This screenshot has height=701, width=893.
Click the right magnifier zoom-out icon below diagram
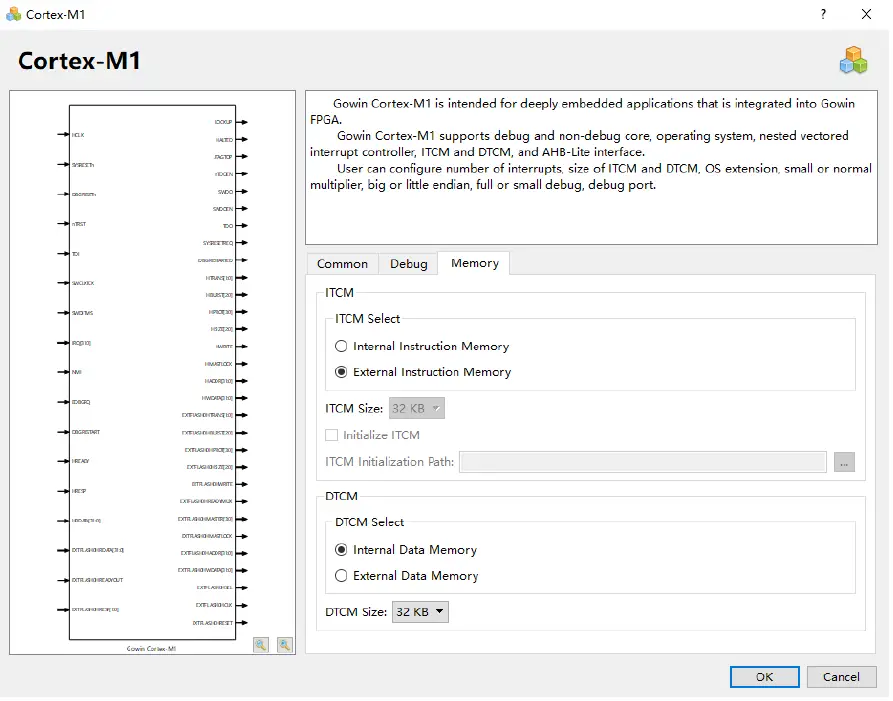pyautogui.click(x=284, y=645)
